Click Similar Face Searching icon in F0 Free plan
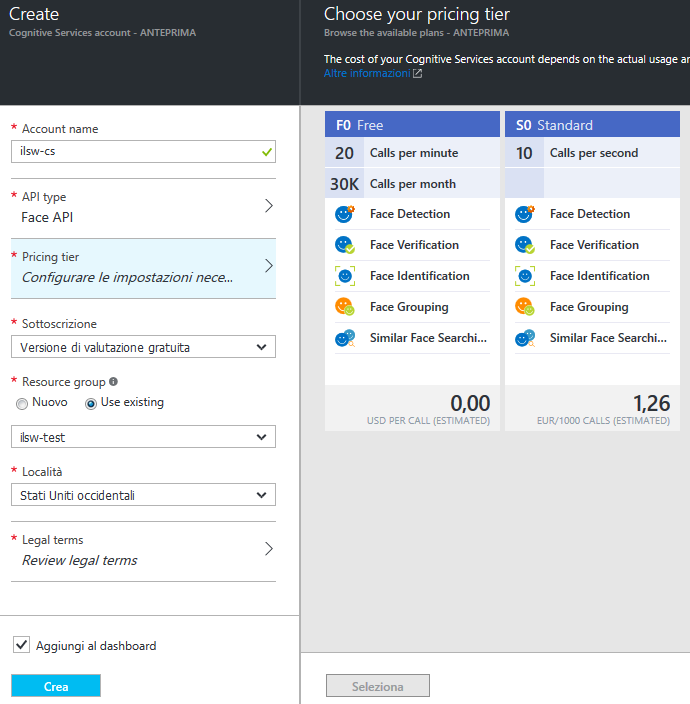This screenshot has height=704, width=690. 345,338
